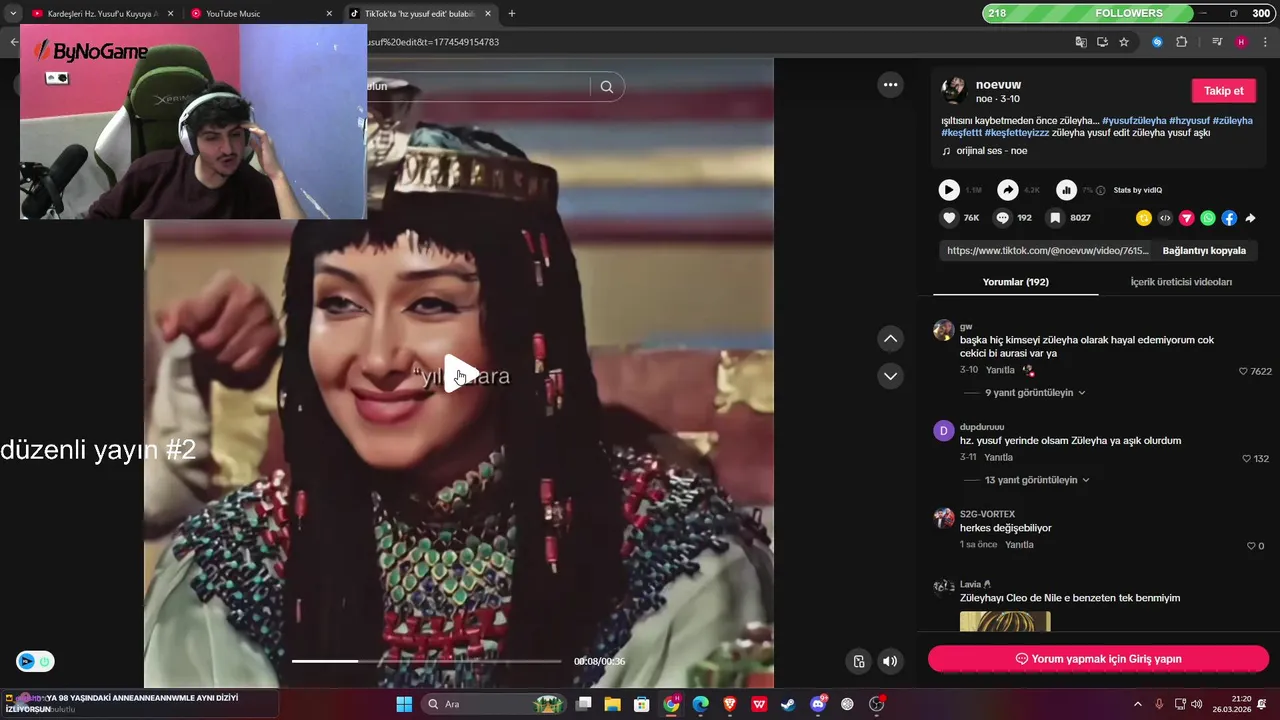The image size is (1280, 720).
Task: Open the three-dots more options menu
Action: [x=890, y=85]
